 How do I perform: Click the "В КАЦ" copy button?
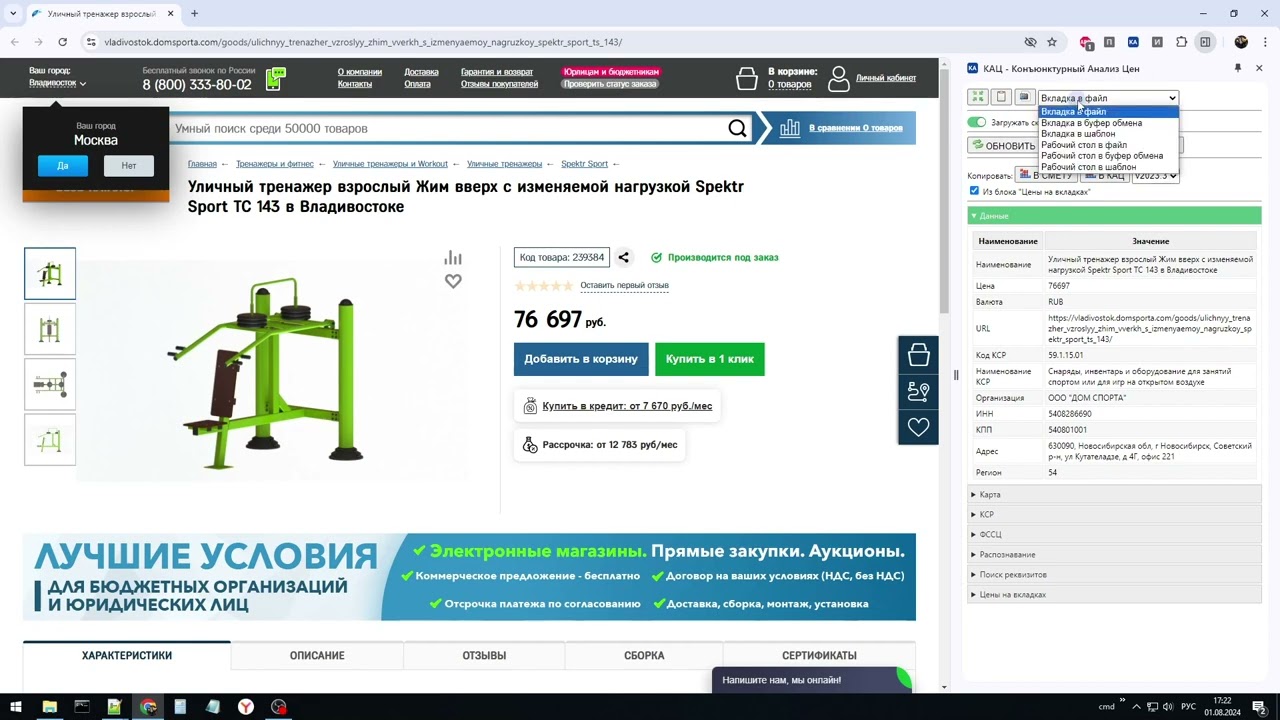pos(1105,176)
